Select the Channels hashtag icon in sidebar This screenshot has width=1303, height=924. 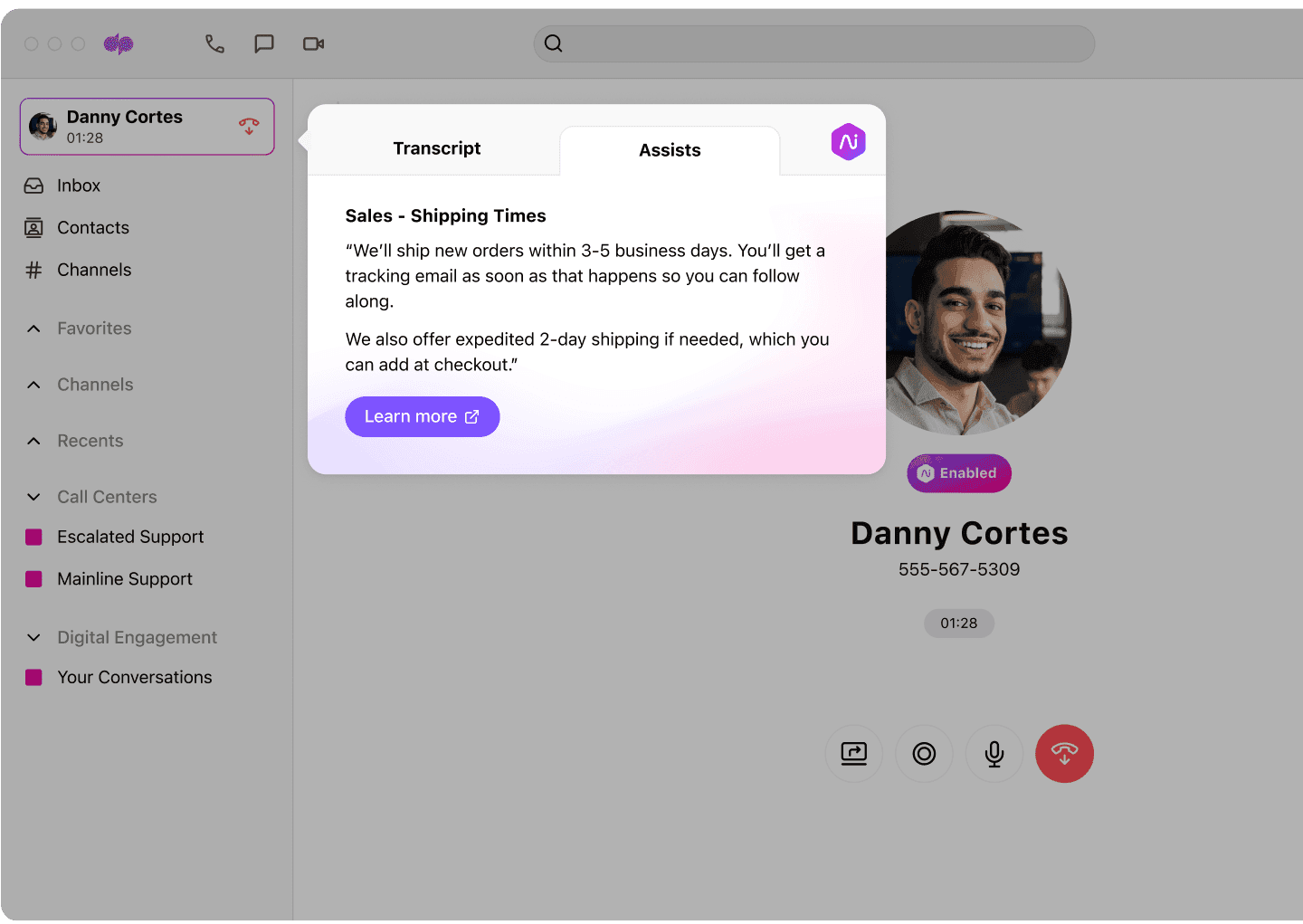pos(33,270)
